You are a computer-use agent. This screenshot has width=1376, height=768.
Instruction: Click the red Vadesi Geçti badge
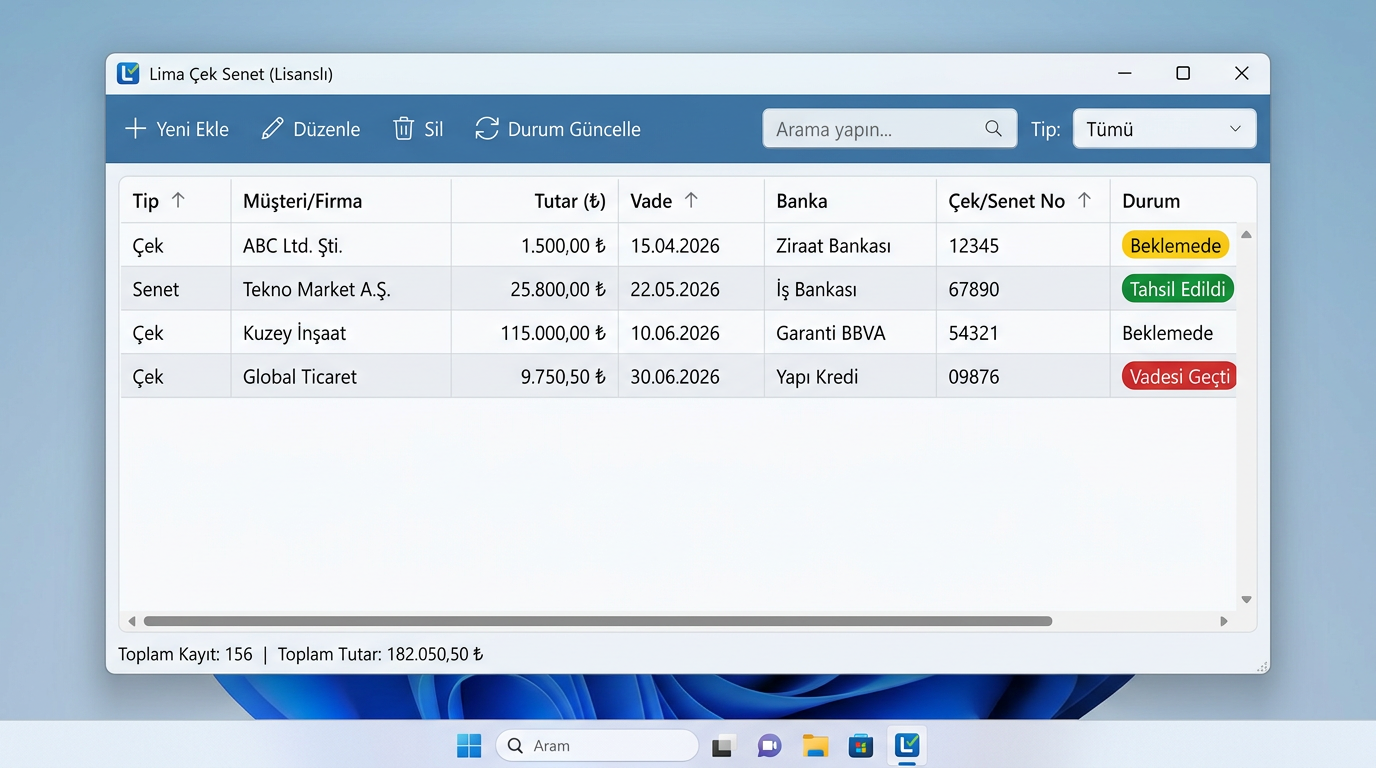[1180, 377]
